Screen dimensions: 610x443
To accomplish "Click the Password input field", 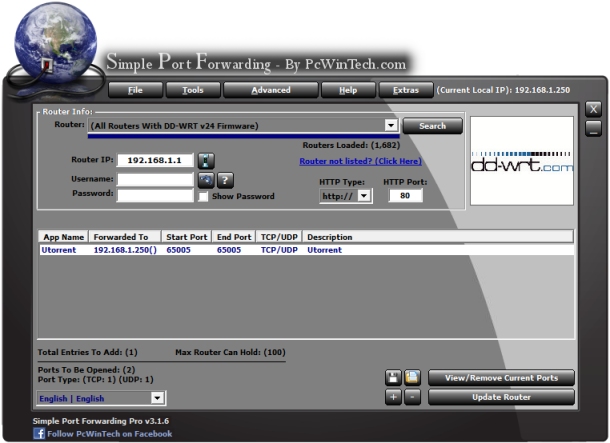I will [x=155, y=195].
